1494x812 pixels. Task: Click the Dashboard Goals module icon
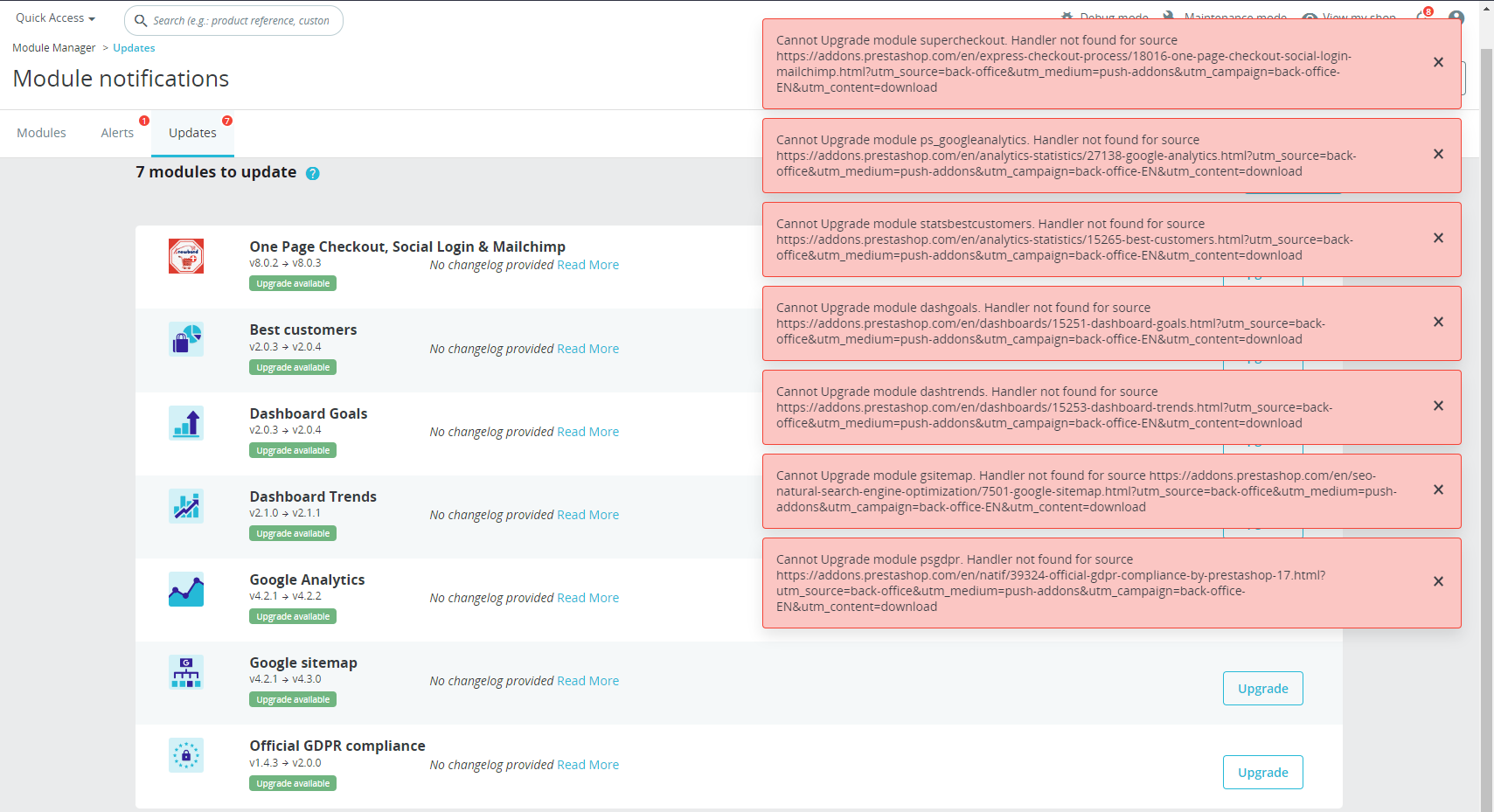[186, 422]
